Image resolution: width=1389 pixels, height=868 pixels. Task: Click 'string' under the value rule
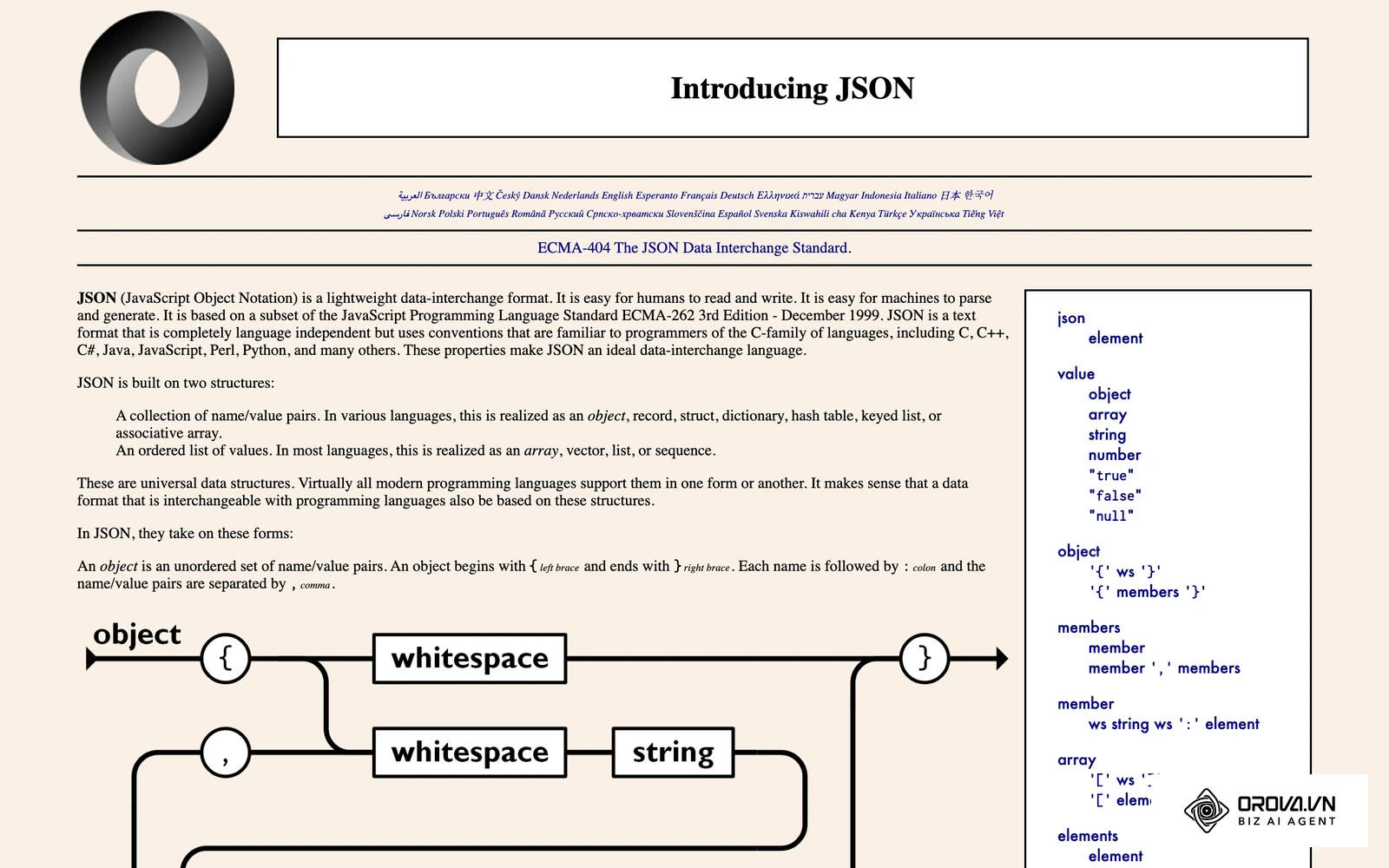(x=1107, y=435)
